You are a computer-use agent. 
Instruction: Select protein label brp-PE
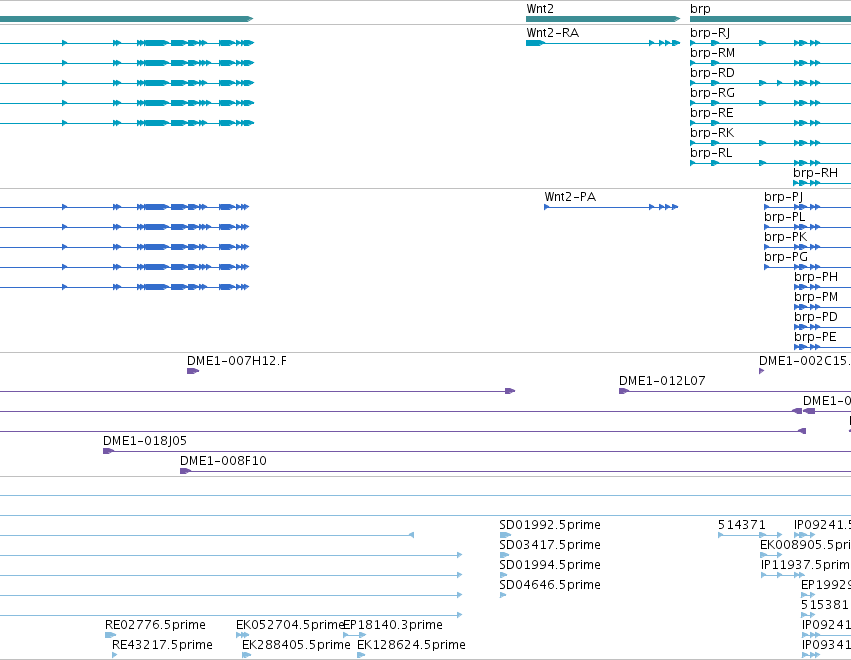[x=815, y=337]
